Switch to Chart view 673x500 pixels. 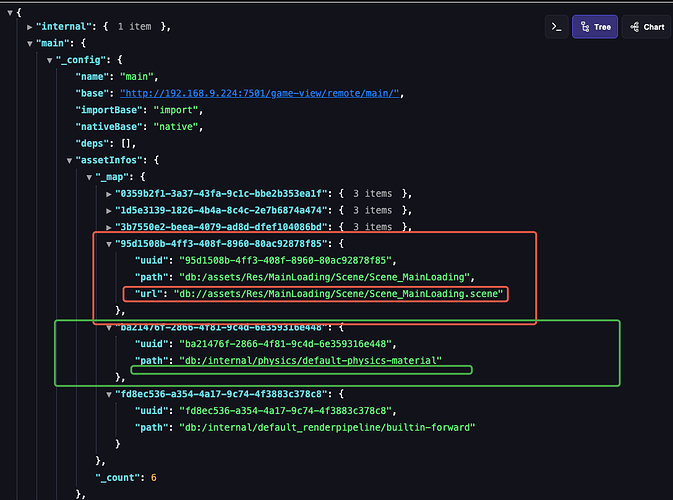click(x=647, y=27)
